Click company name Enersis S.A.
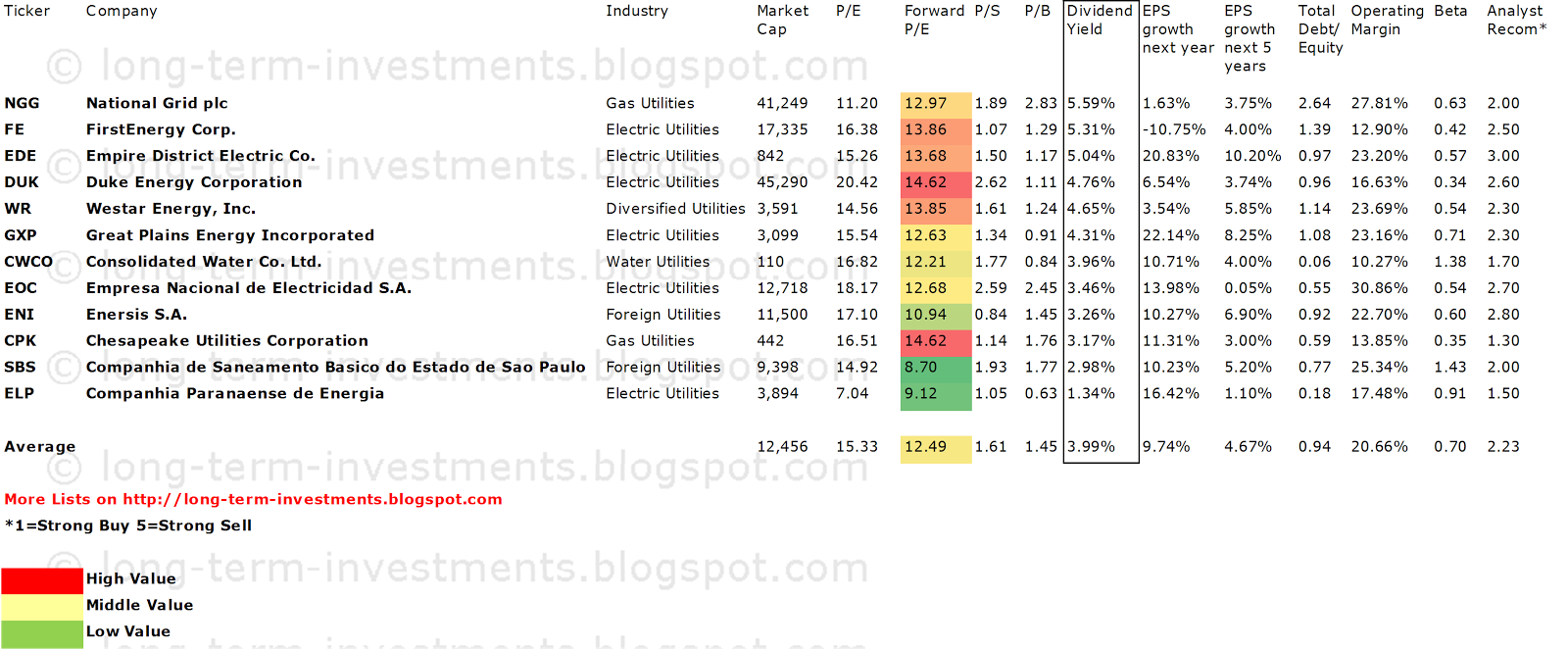This screenshot has height=649, width=1568. click(136, 315)
